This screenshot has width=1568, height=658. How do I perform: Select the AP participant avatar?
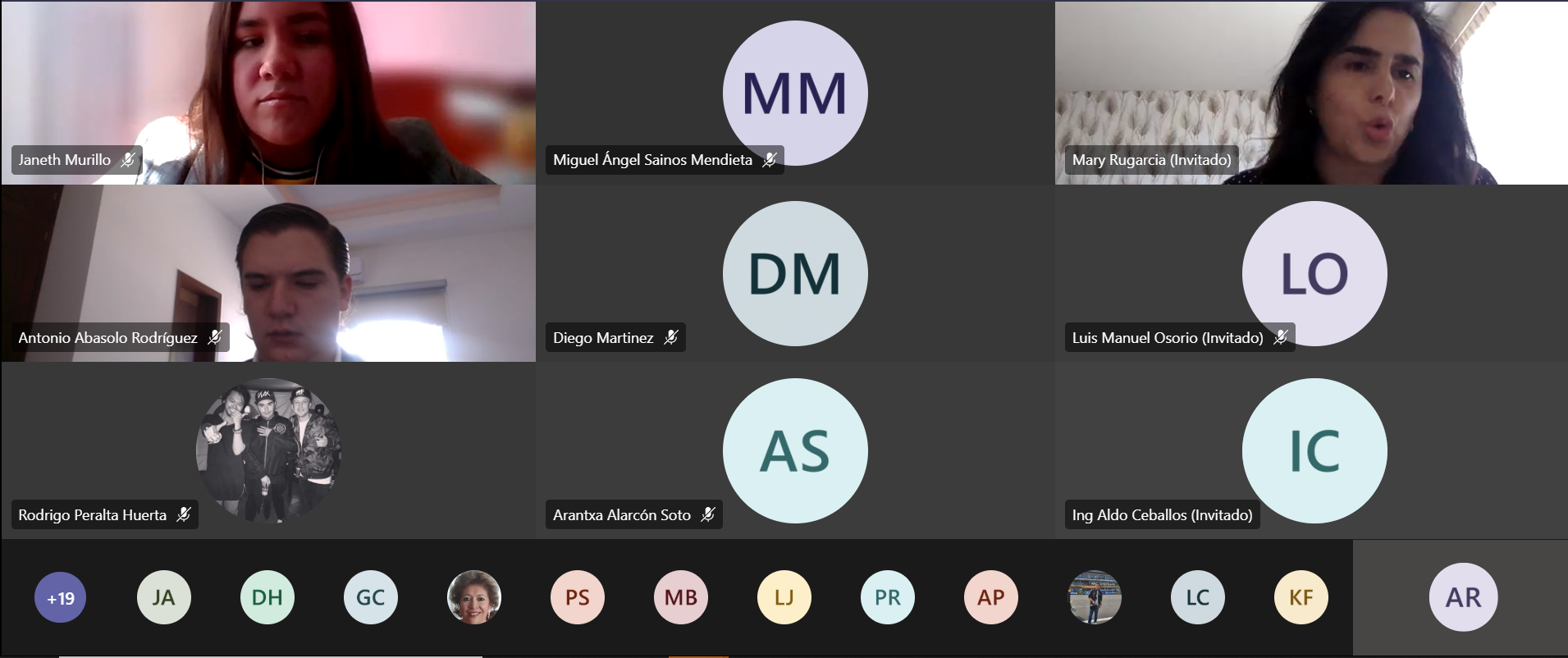[990, 597]
